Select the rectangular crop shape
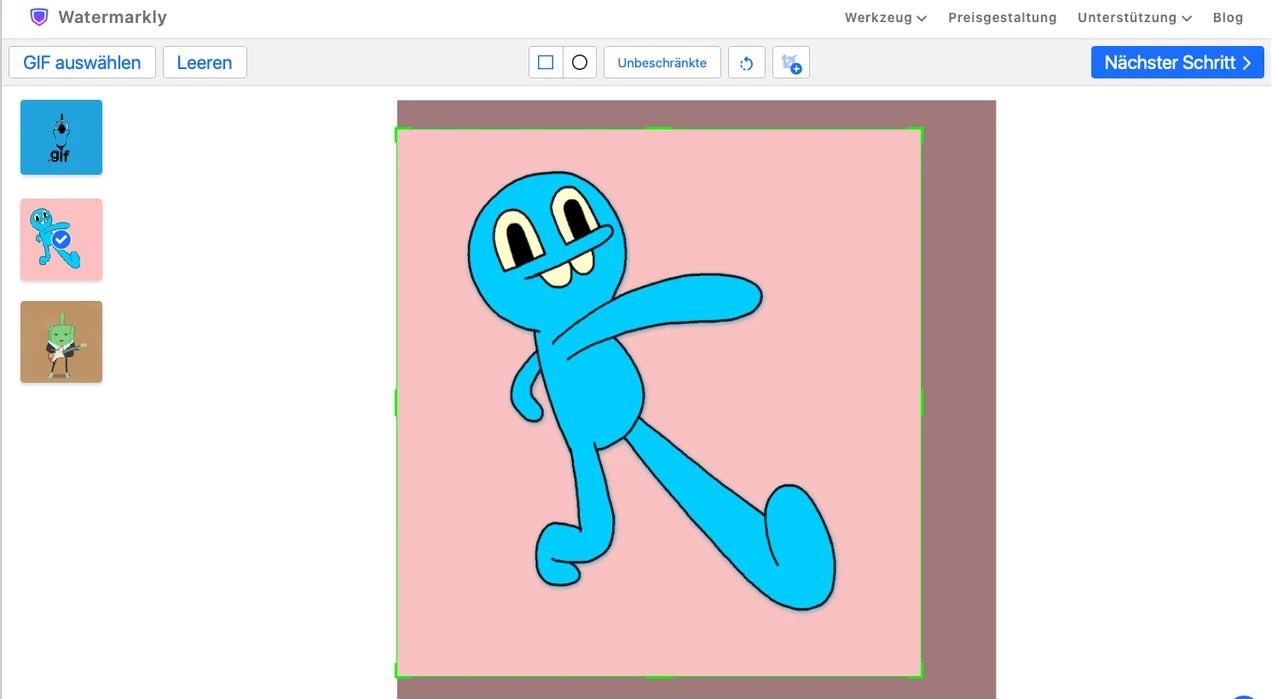The height and width of the screenshot is (699, 1272). coord(546,62)
